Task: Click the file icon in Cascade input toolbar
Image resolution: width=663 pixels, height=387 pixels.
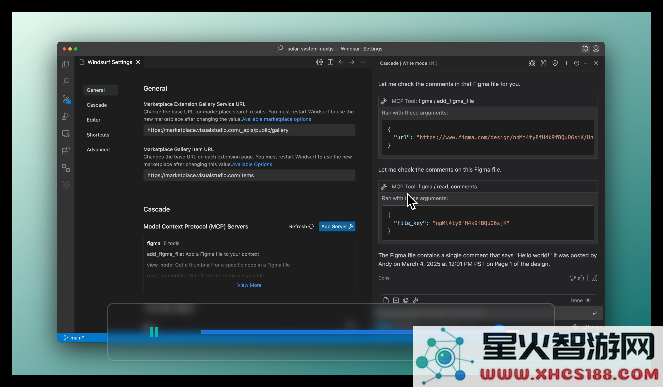Action: pyautogui.click(x=386, y=300)
